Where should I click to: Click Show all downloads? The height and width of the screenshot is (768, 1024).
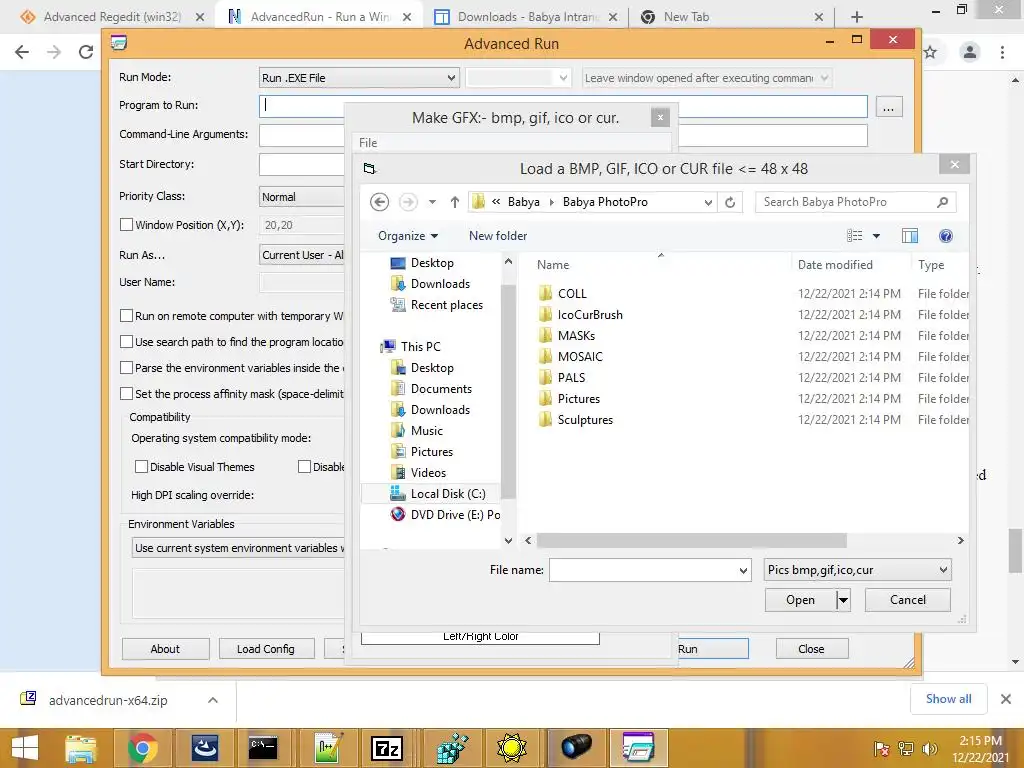948,699
